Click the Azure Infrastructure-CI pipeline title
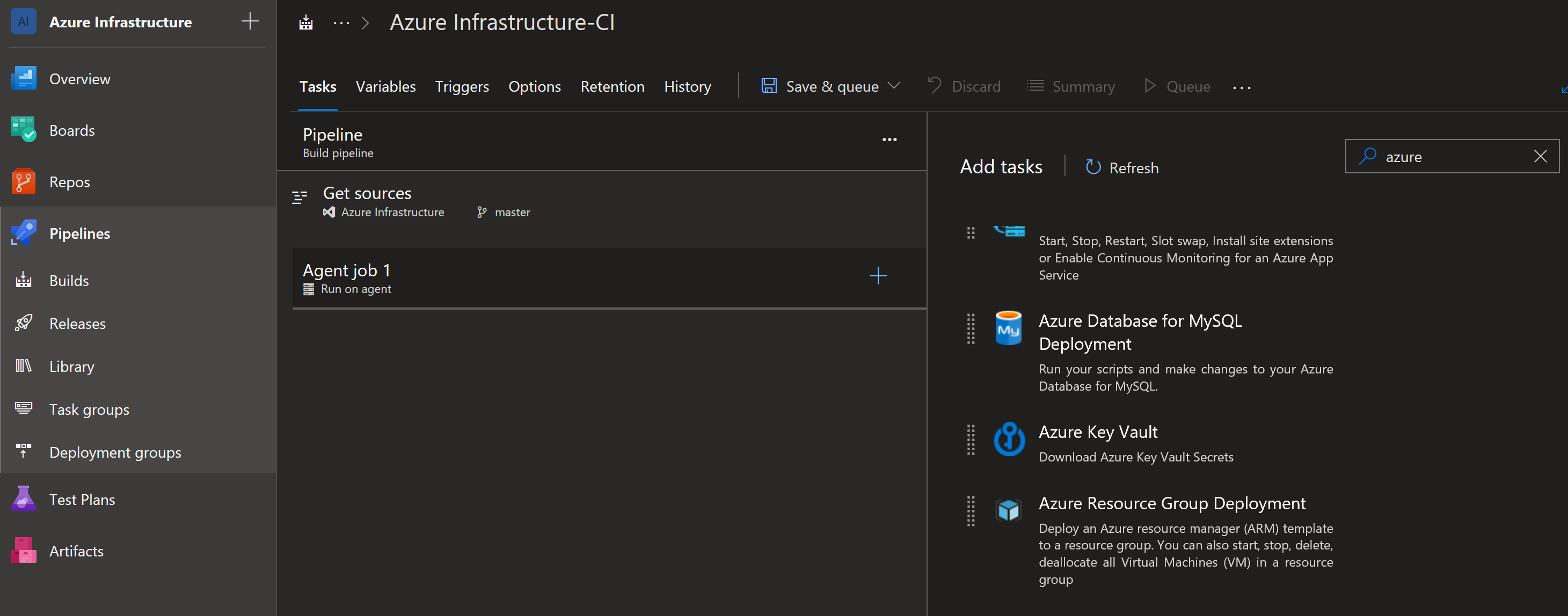This screenshot has width=1568, height=616. pos(501,23)
